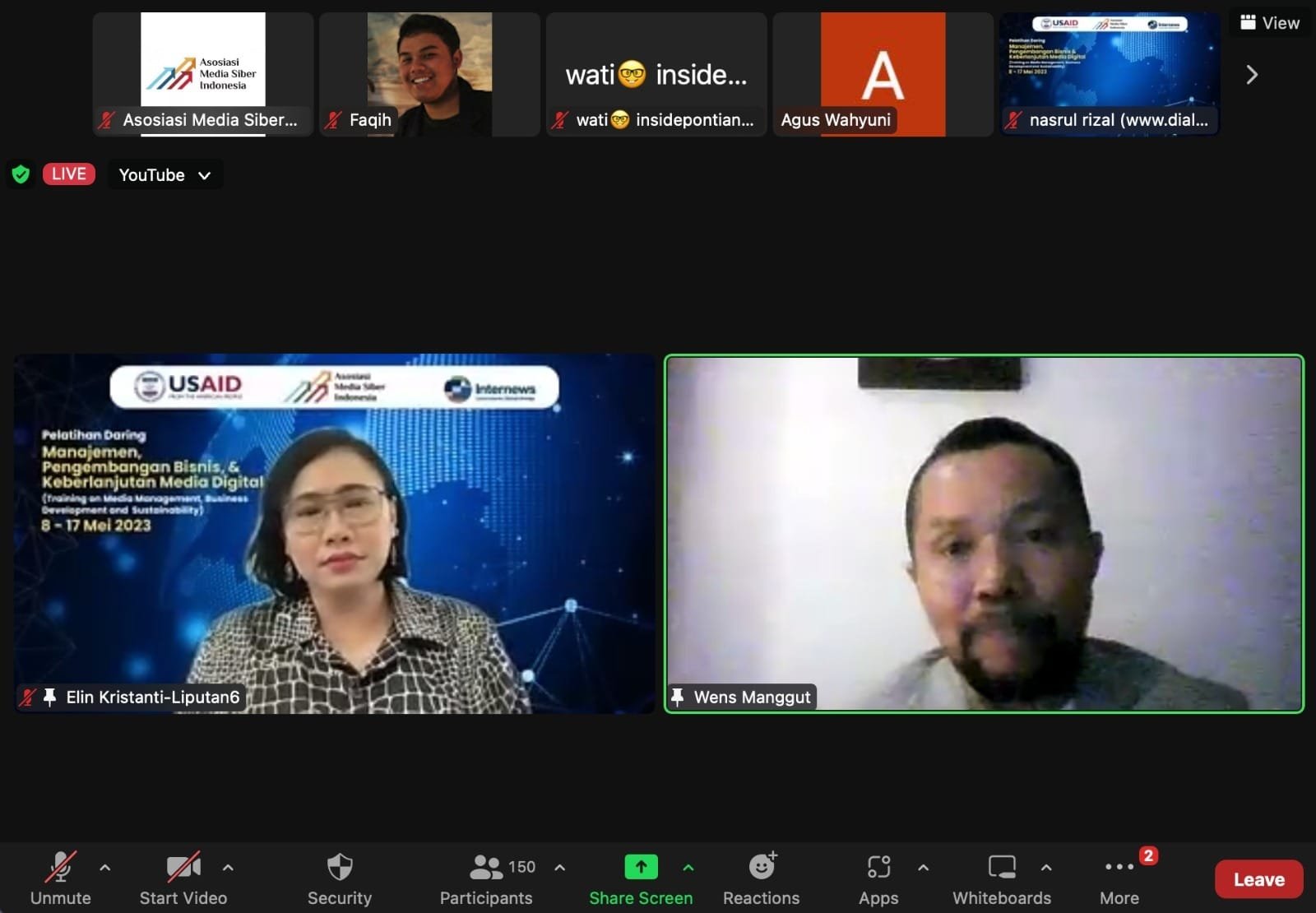Screen dimensions: 1316x913
Task: Expand Share Screen options arrow
Action: (x=688, y=867)
